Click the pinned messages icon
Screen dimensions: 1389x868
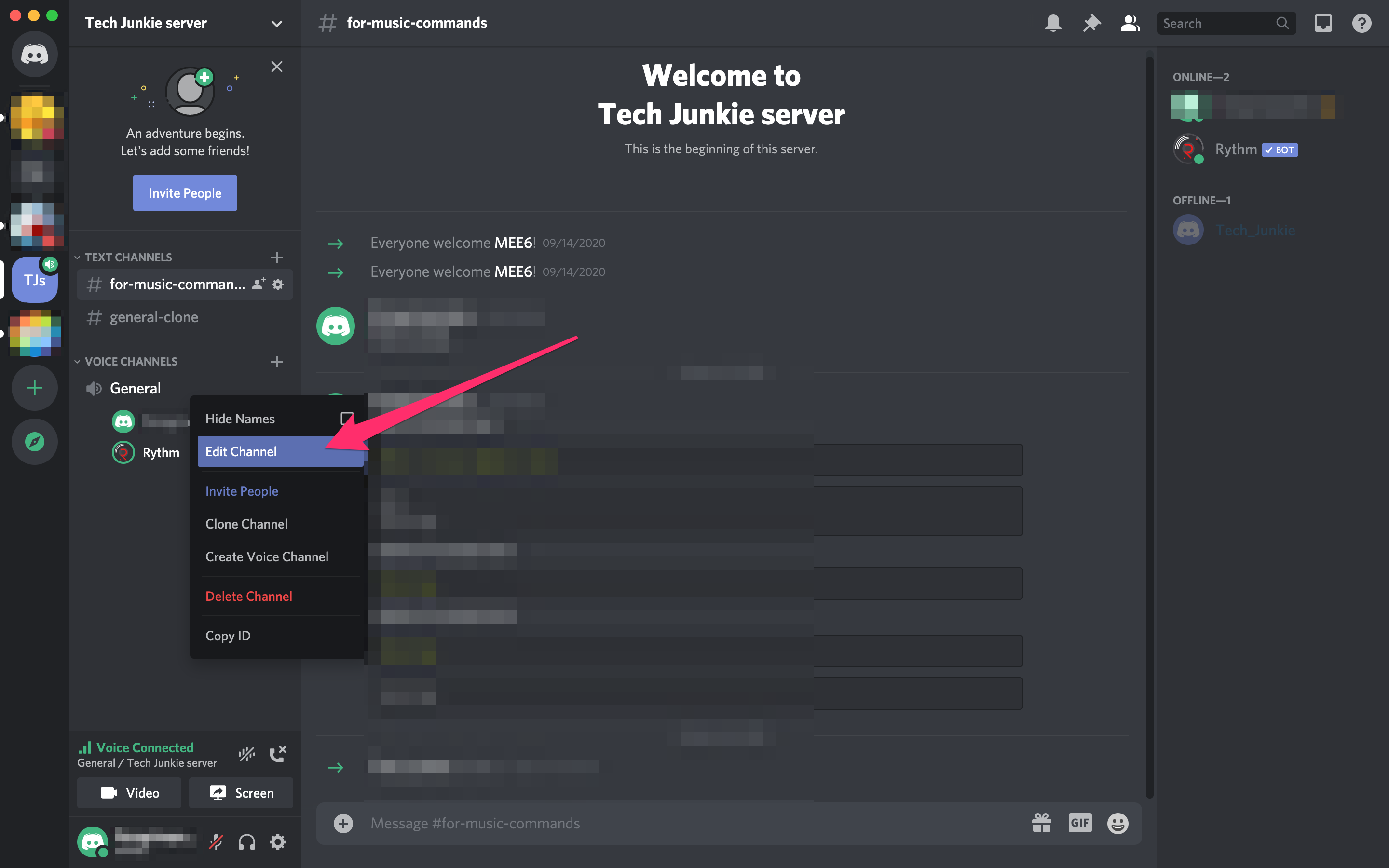[x=1092, y=22]
